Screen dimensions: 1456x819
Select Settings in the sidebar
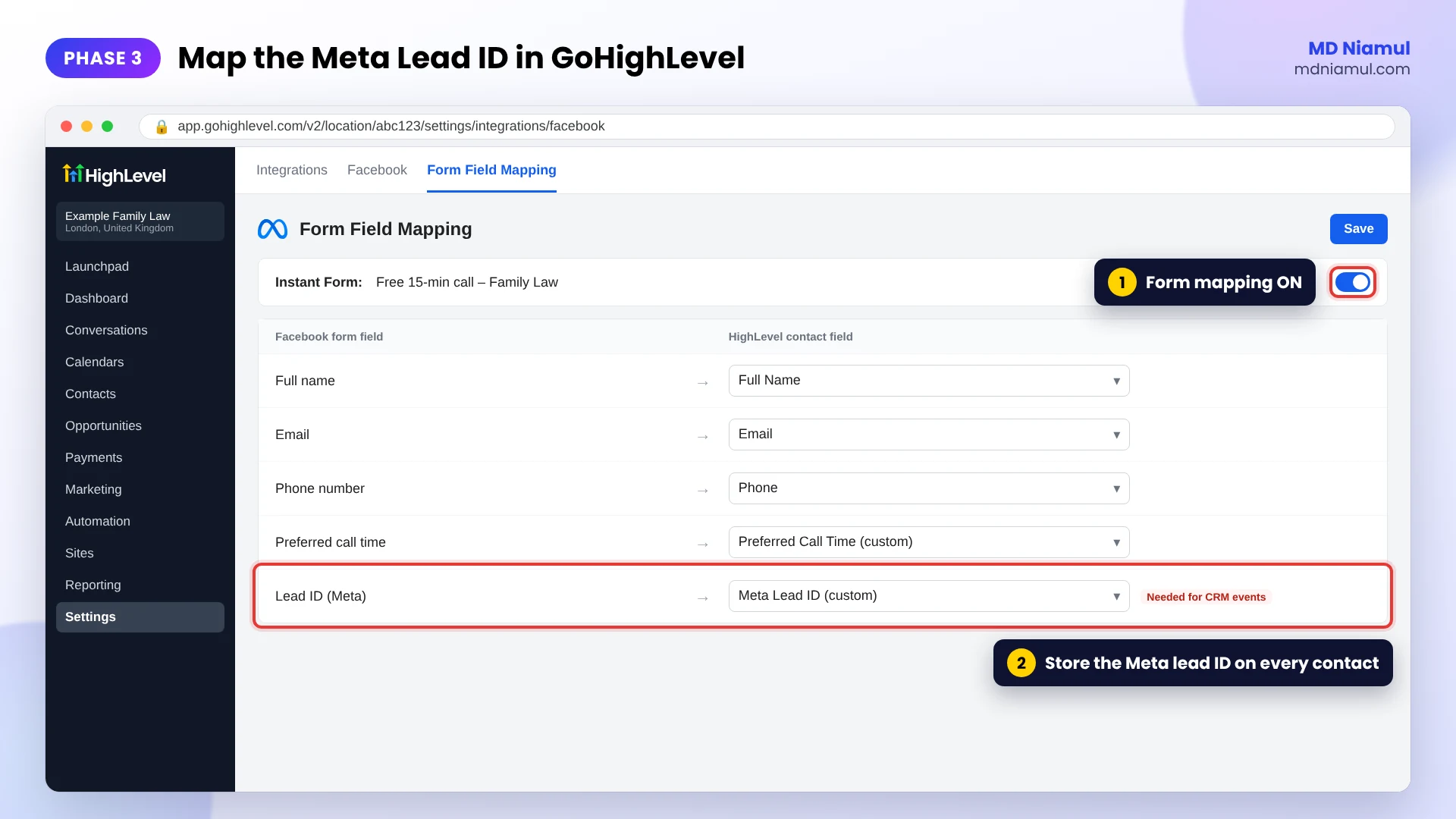pyautogui.click(x=140, y=617)
